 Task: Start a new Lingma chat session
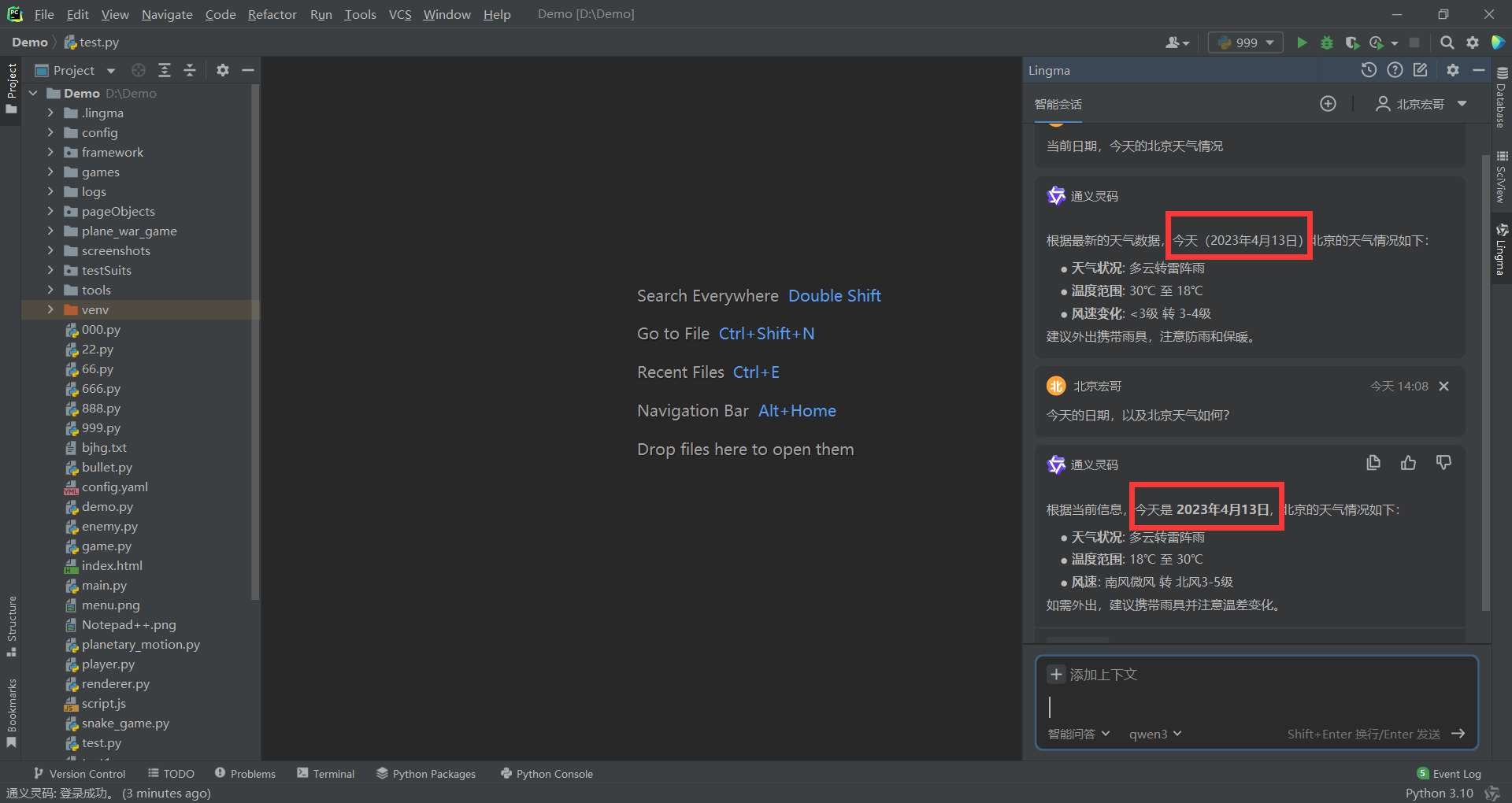tap(1328, 104)
